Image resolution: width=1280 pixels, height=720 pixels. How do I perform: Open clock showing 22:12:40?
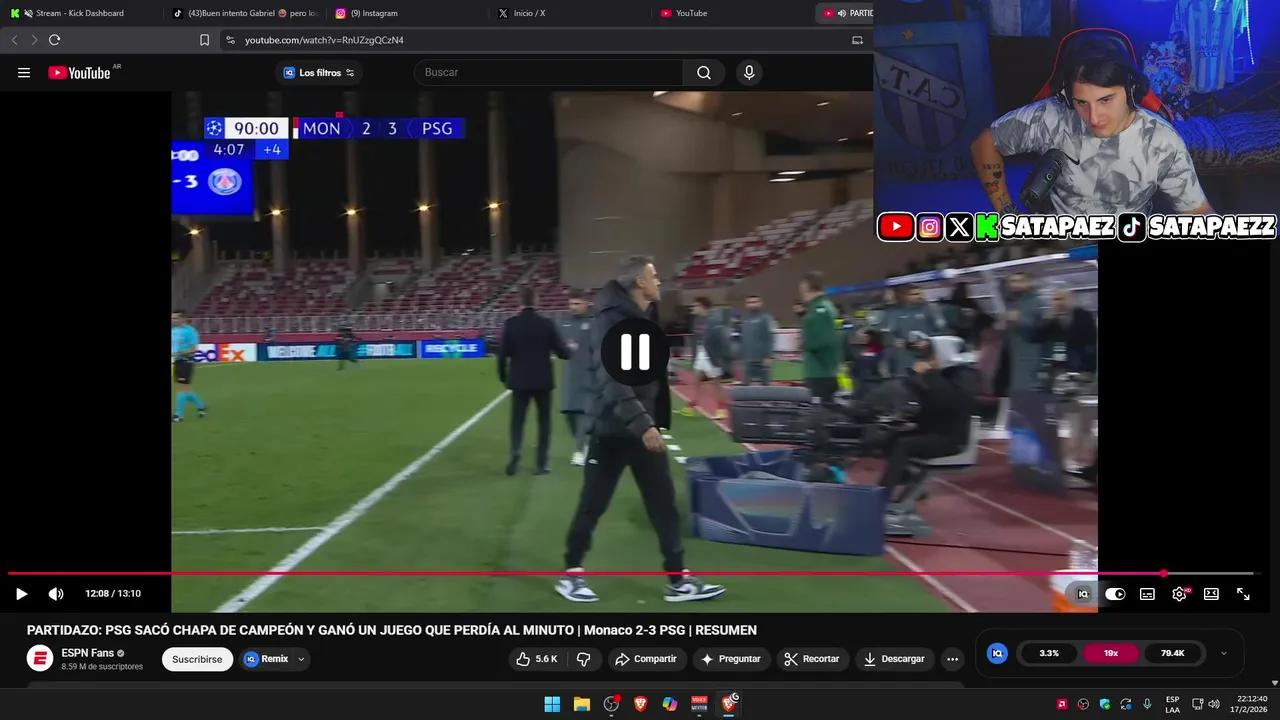(1249, 704)
